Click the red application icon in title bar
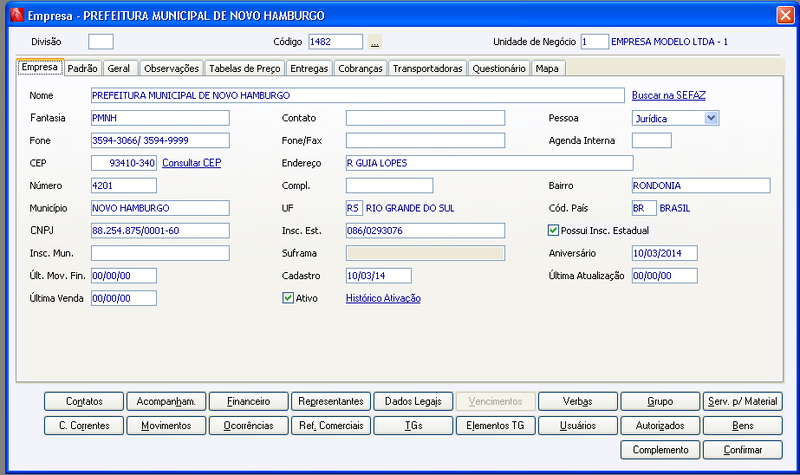 [x=17, y=15]
